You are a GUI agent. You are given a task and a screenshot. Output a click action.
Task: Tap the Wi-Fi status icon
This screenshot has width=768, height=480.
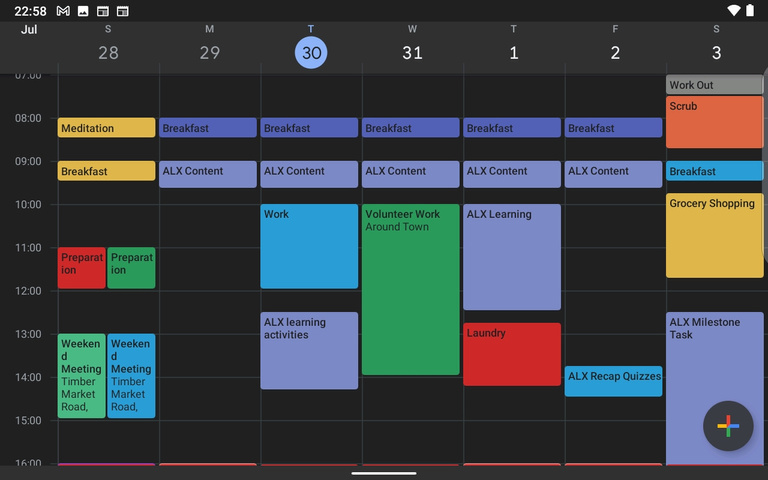(x=734, y=11)
